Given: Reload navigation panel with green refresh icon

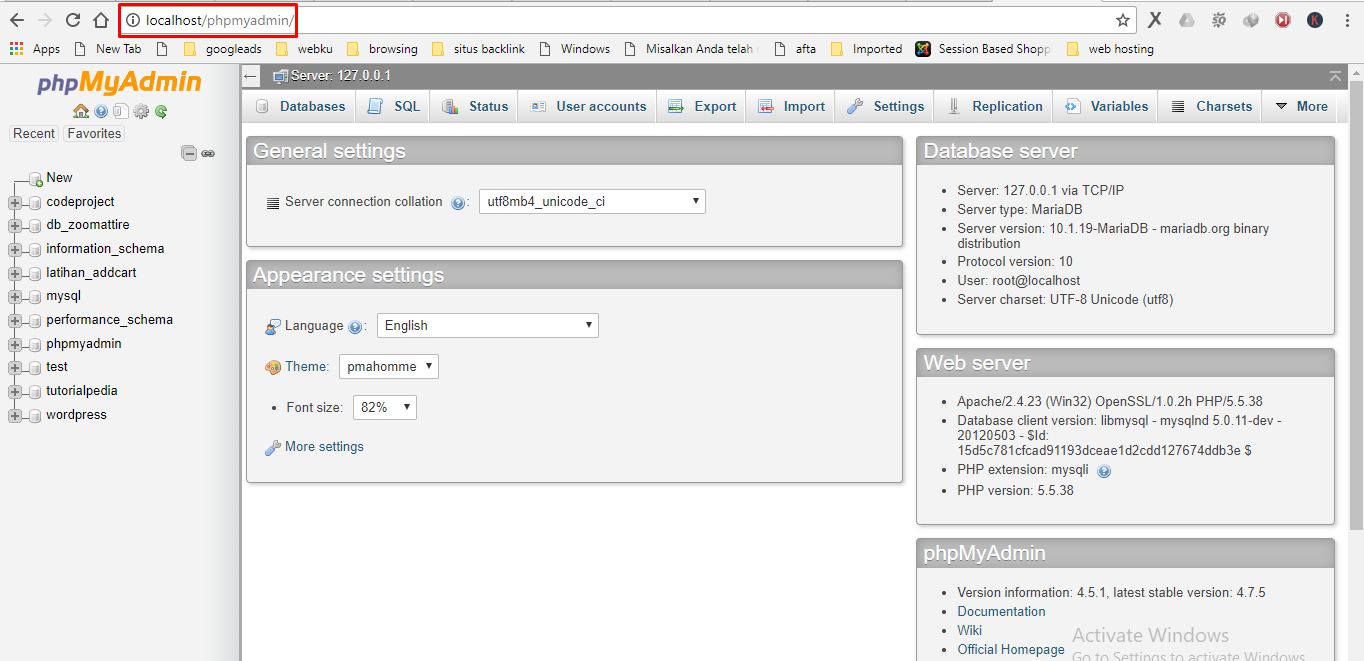Looking at the screenshot, I should click(x=161, y=111).
